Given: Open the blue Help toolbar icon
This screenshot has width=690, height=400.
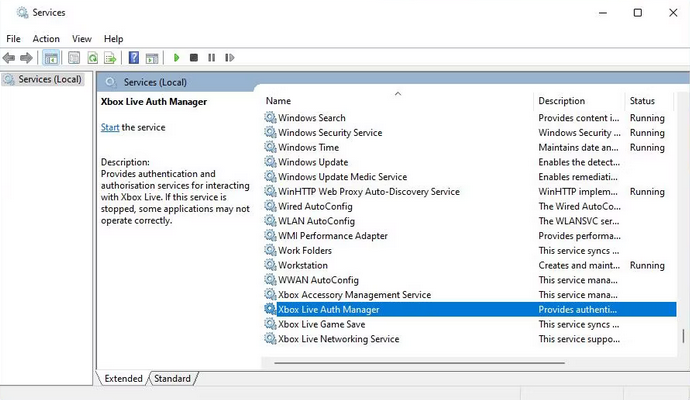Looking at the screenshot, I should 134,58.
